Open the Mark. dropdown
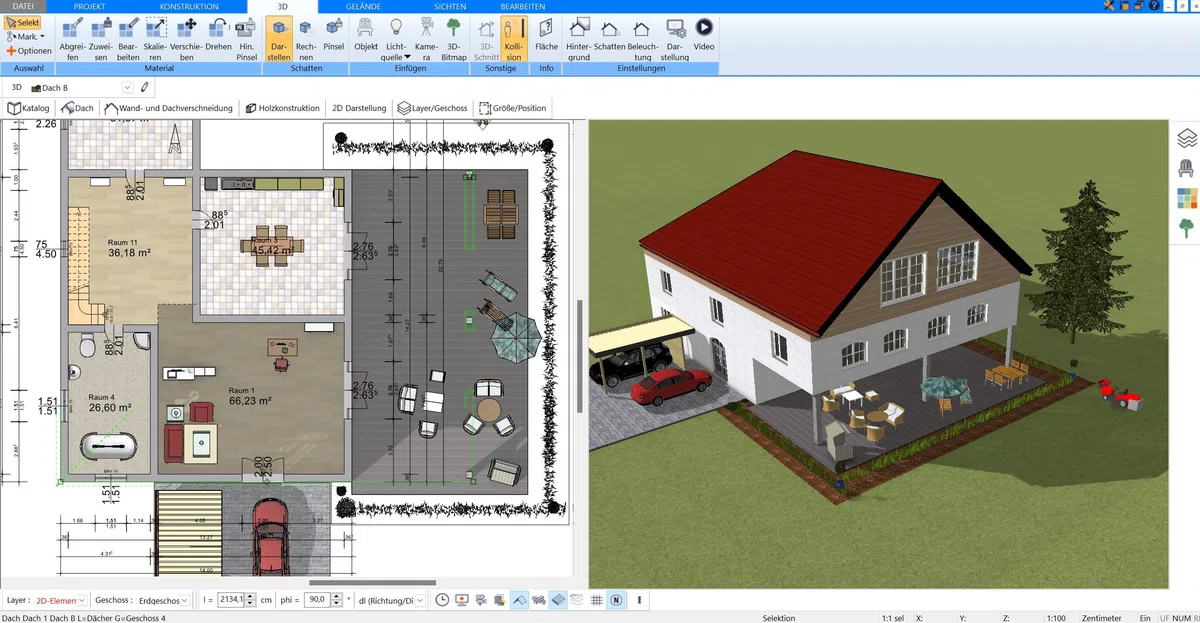 [25, 36]
